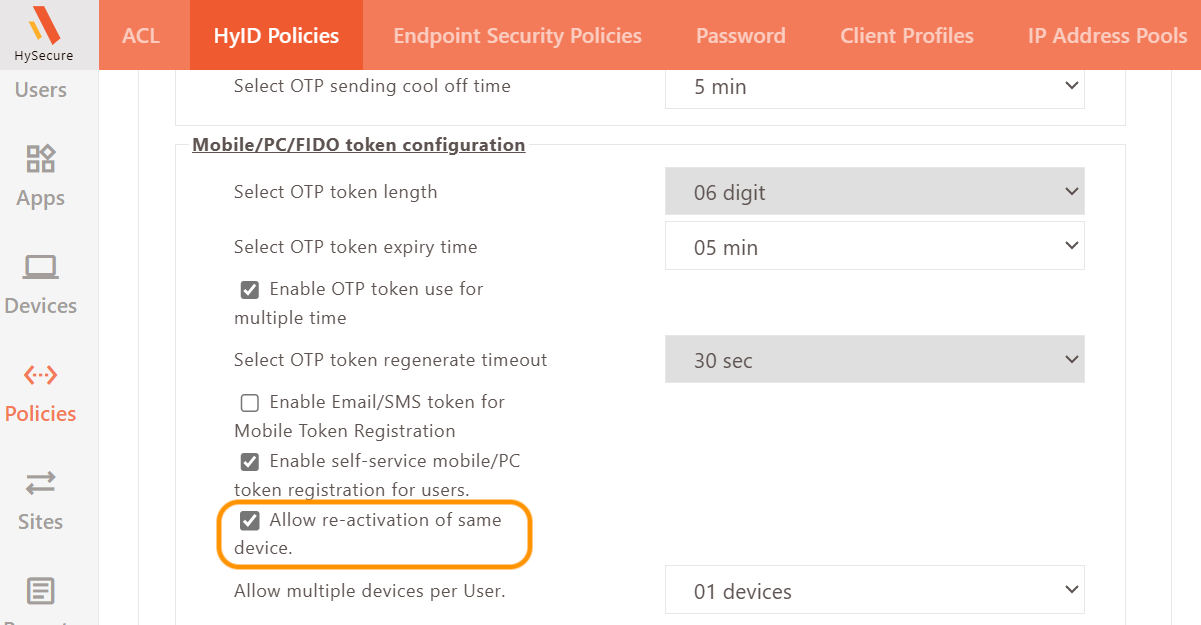Open the Apps section icon

point(41,159)
